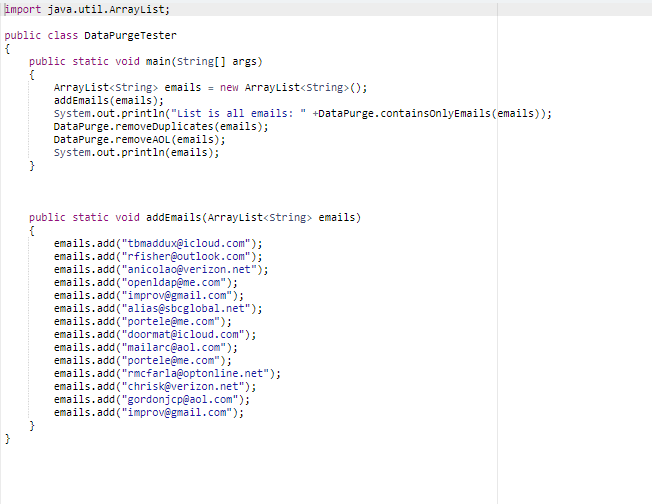Click the alias@sbcglobal.net add line
652x504 pixels.
(x=158, y=309)
